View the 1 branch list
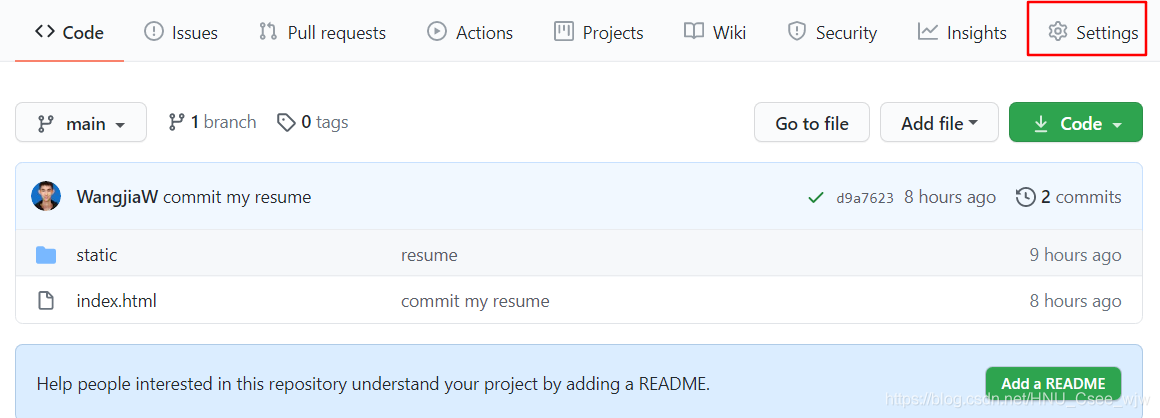1160x418 pixels. (212, 122)
